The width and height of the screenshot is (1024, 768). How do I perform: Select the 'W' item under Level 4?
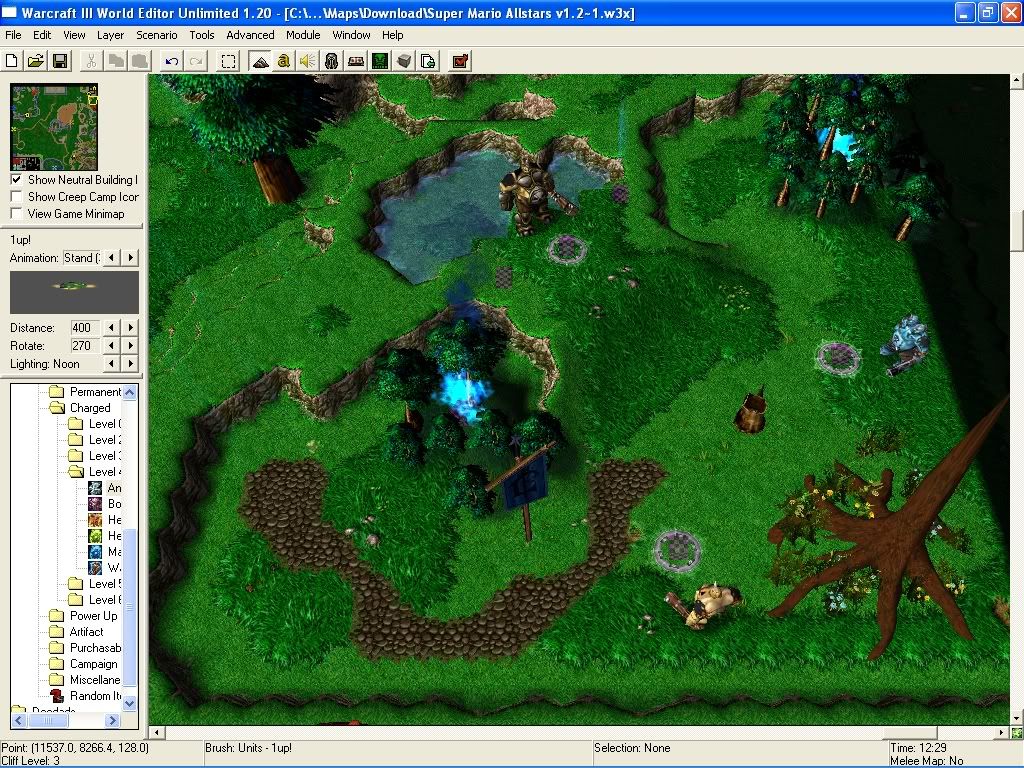click(104, 568)
